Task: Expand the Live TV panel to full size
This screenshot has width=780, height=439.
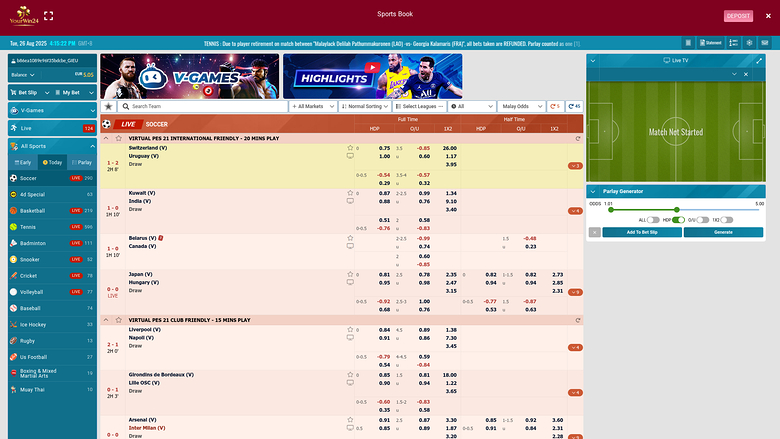Action: click(x=759, y=61)
